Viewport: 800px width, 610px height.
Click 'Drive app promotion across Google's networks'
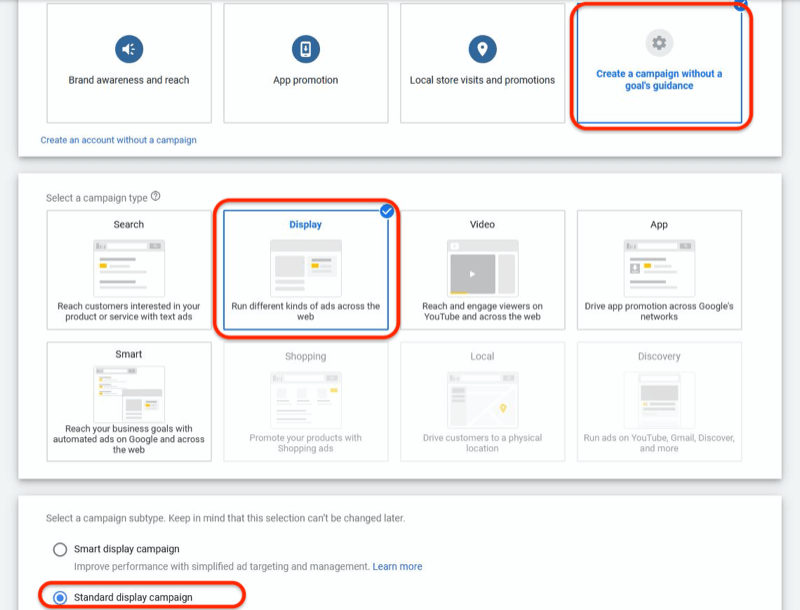(659, 311)
